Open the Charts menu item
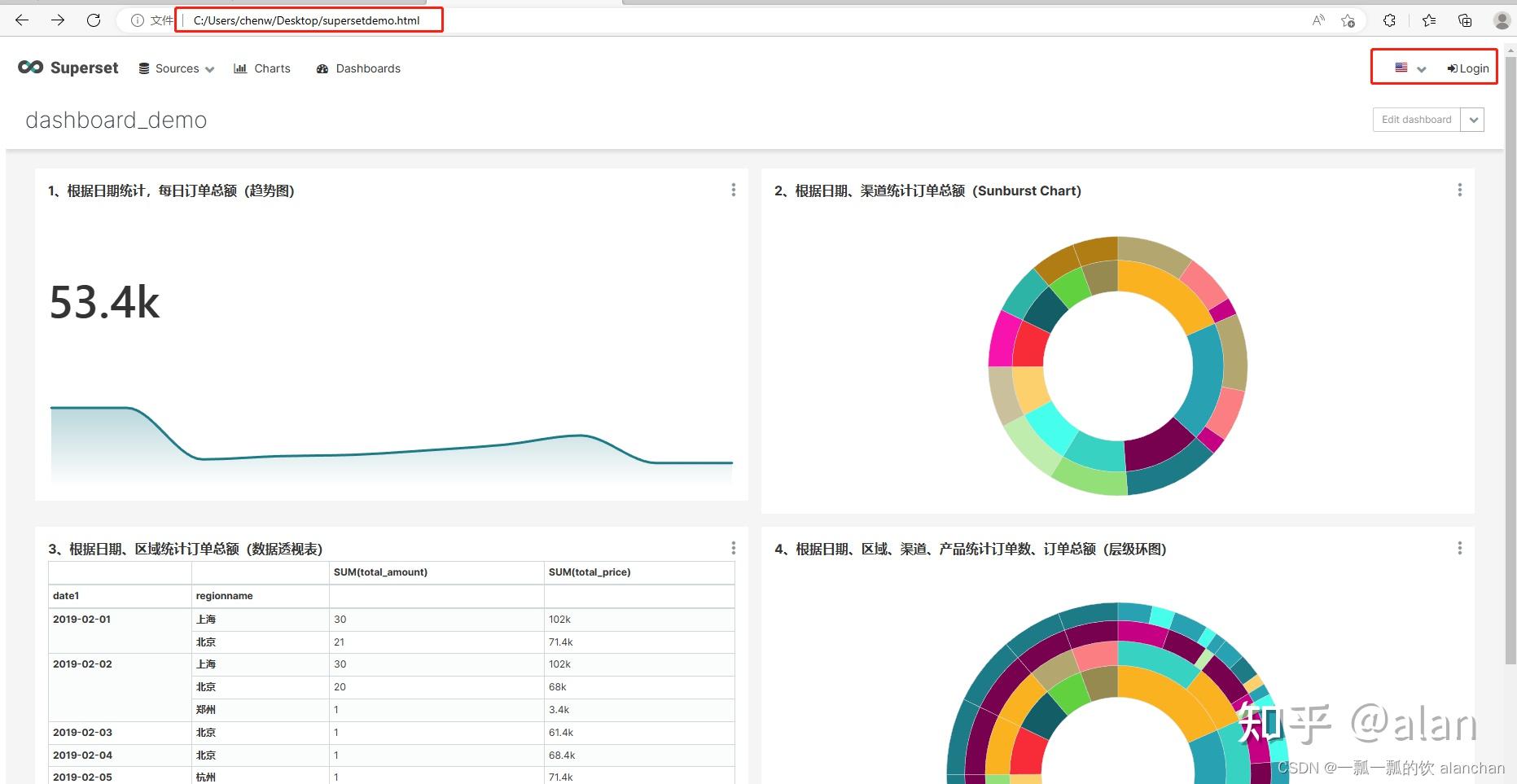 point(262,68)
